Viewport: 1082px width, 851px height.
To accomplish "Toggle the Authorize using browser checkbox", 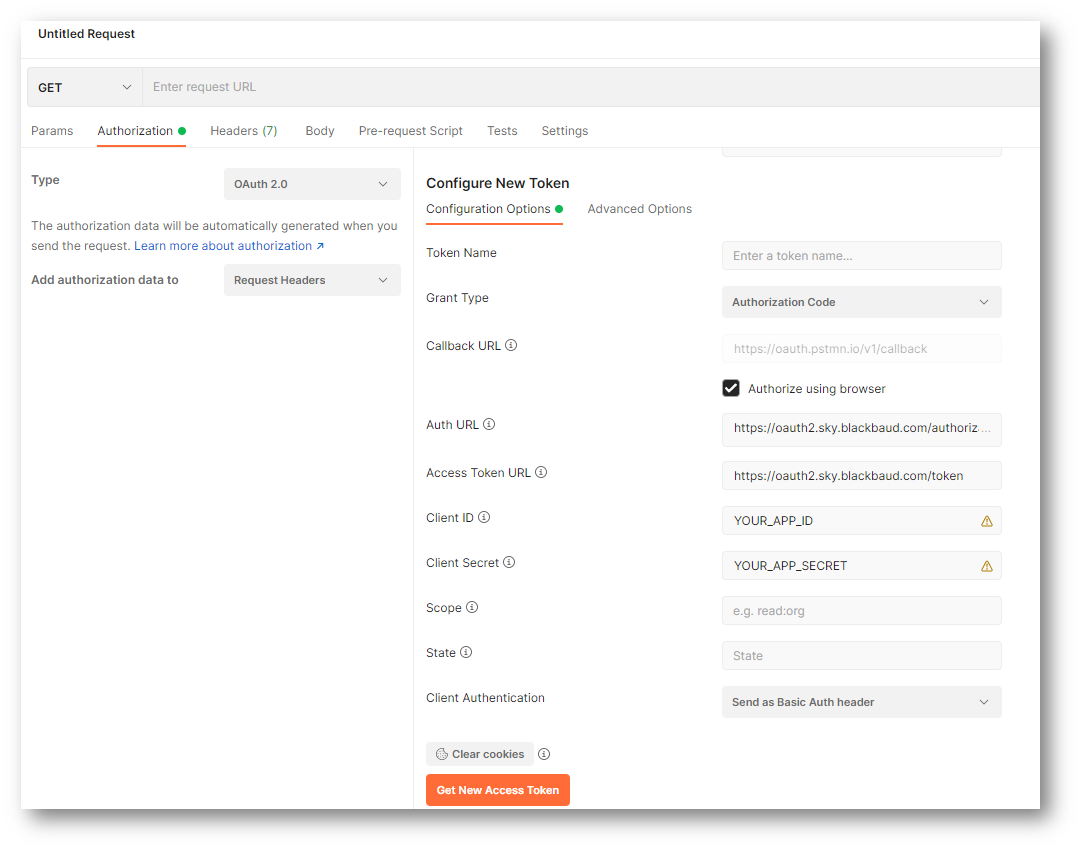I will tap(731, 388).
